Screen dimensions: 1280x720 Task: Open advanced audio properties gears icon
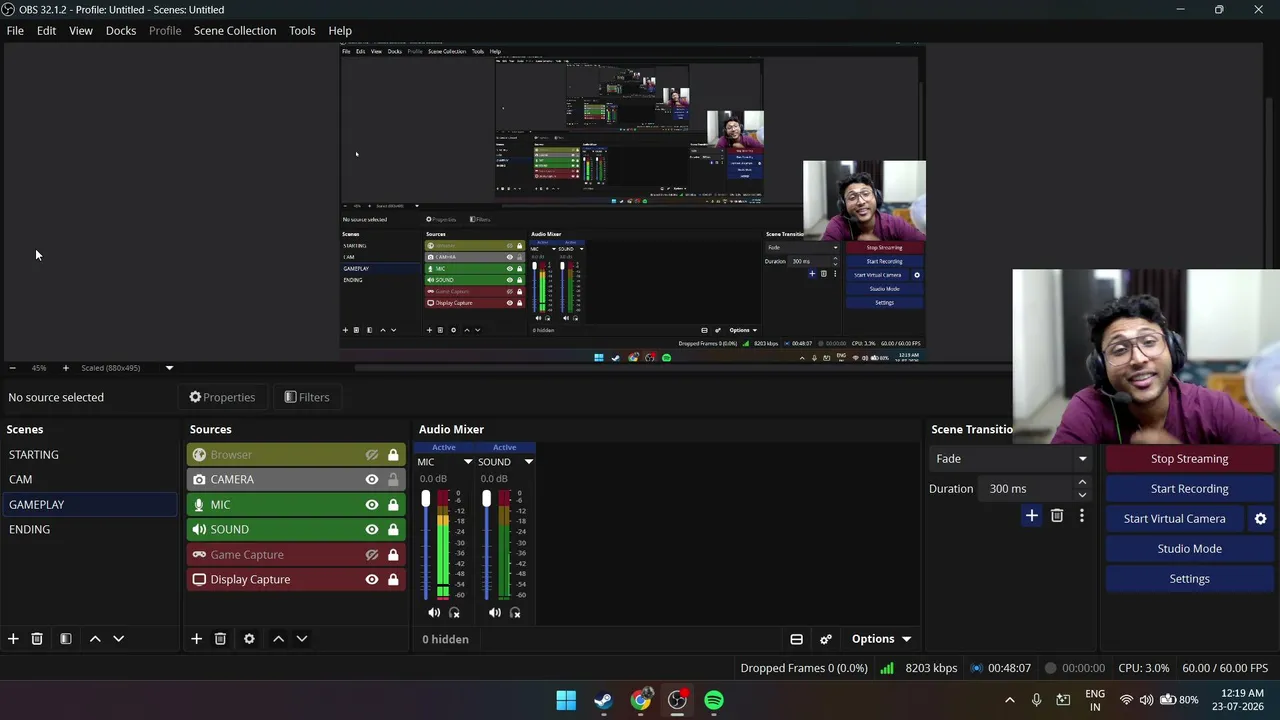click(x=826, y=639)
